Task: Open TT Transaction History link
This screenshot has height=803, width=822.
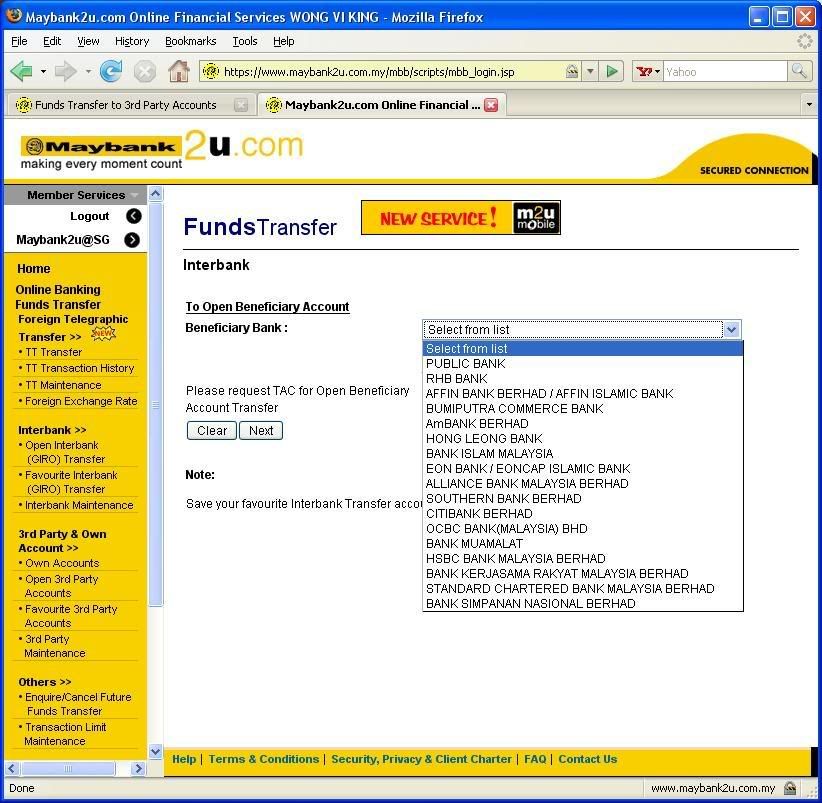Action: pyautogui.click(x=80, y=368)
